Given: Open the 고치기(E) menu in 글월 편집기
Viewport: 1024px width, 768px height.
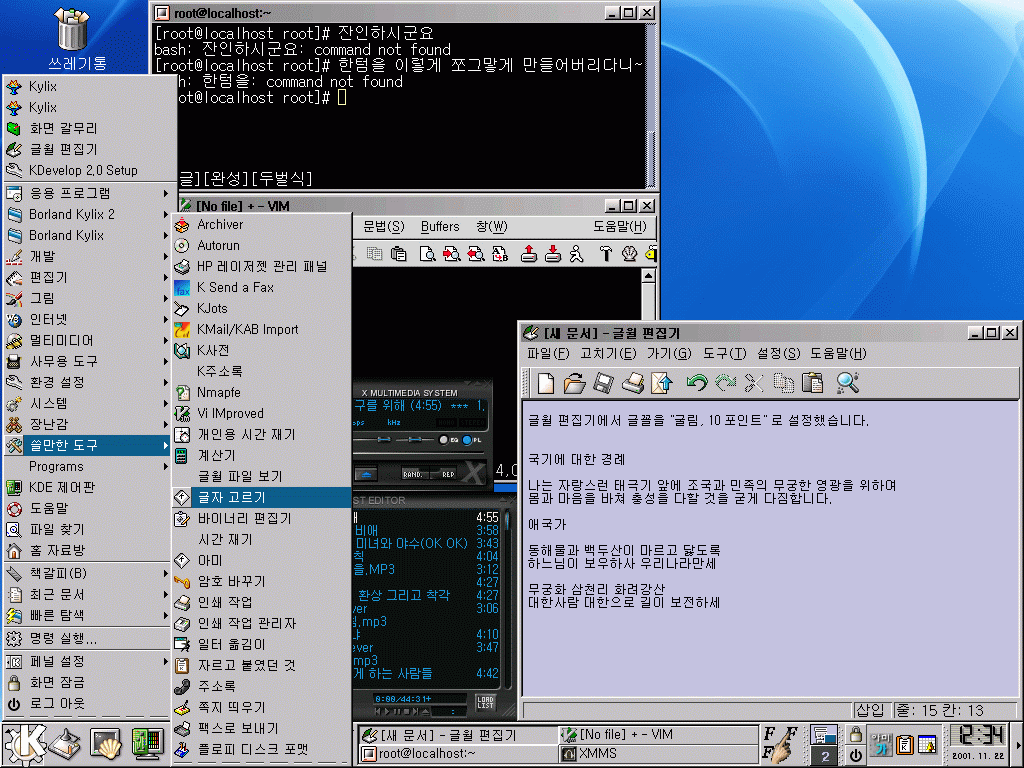Looking at the screenshot, I should click(x=608, y=354).
